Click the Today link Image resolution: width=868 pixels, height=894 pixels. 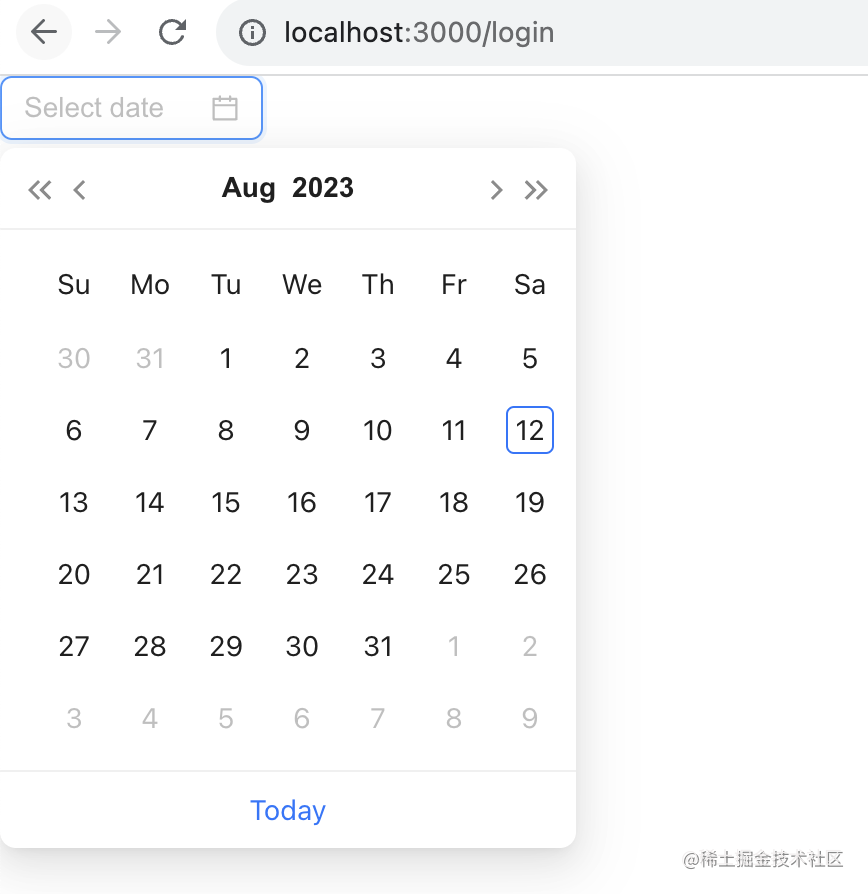(288, 810)
